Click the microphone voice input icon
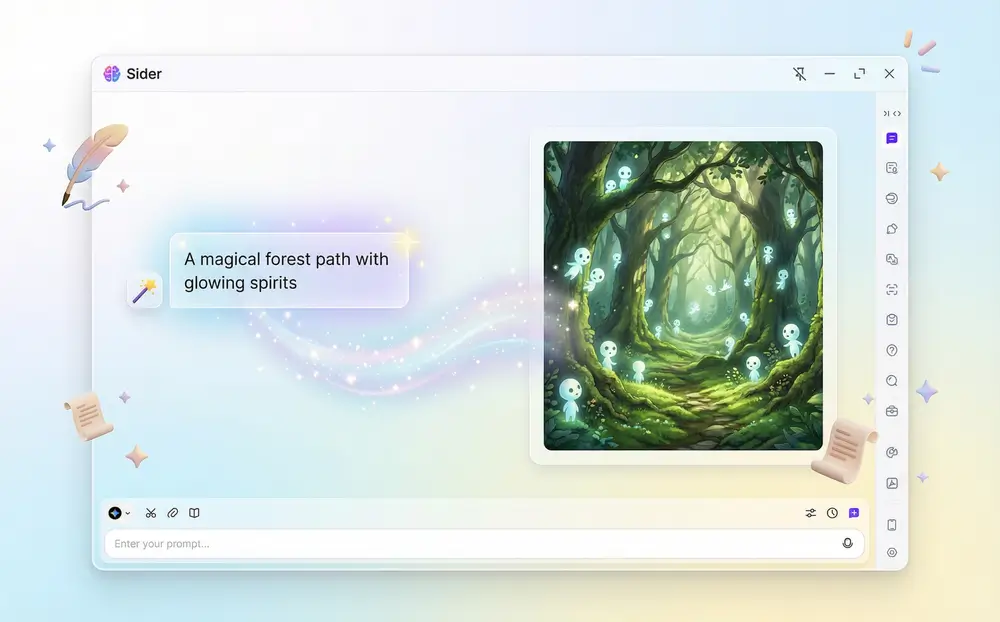This screenshot has width=1000, height=622. [x=848, y=543]
